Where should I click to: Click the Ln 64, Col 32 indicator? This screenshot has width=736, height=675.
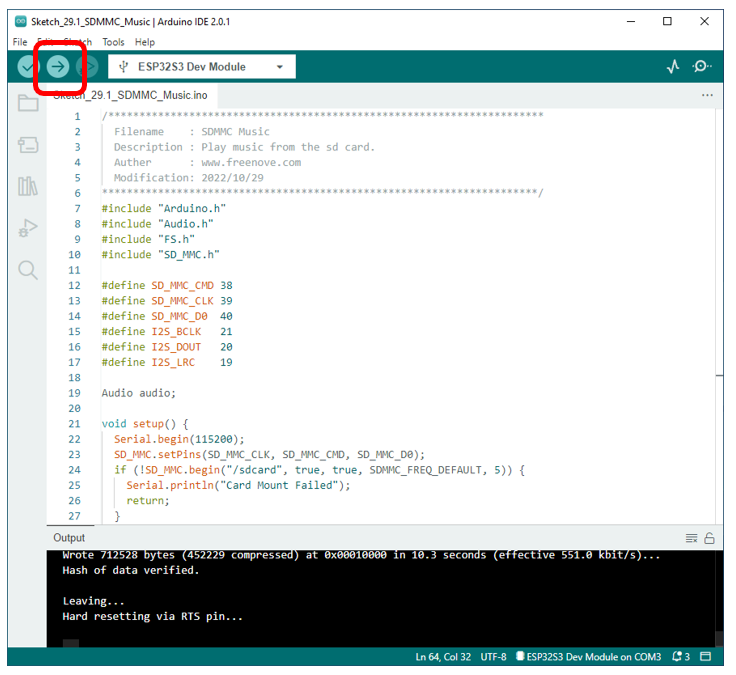point(443,656)
